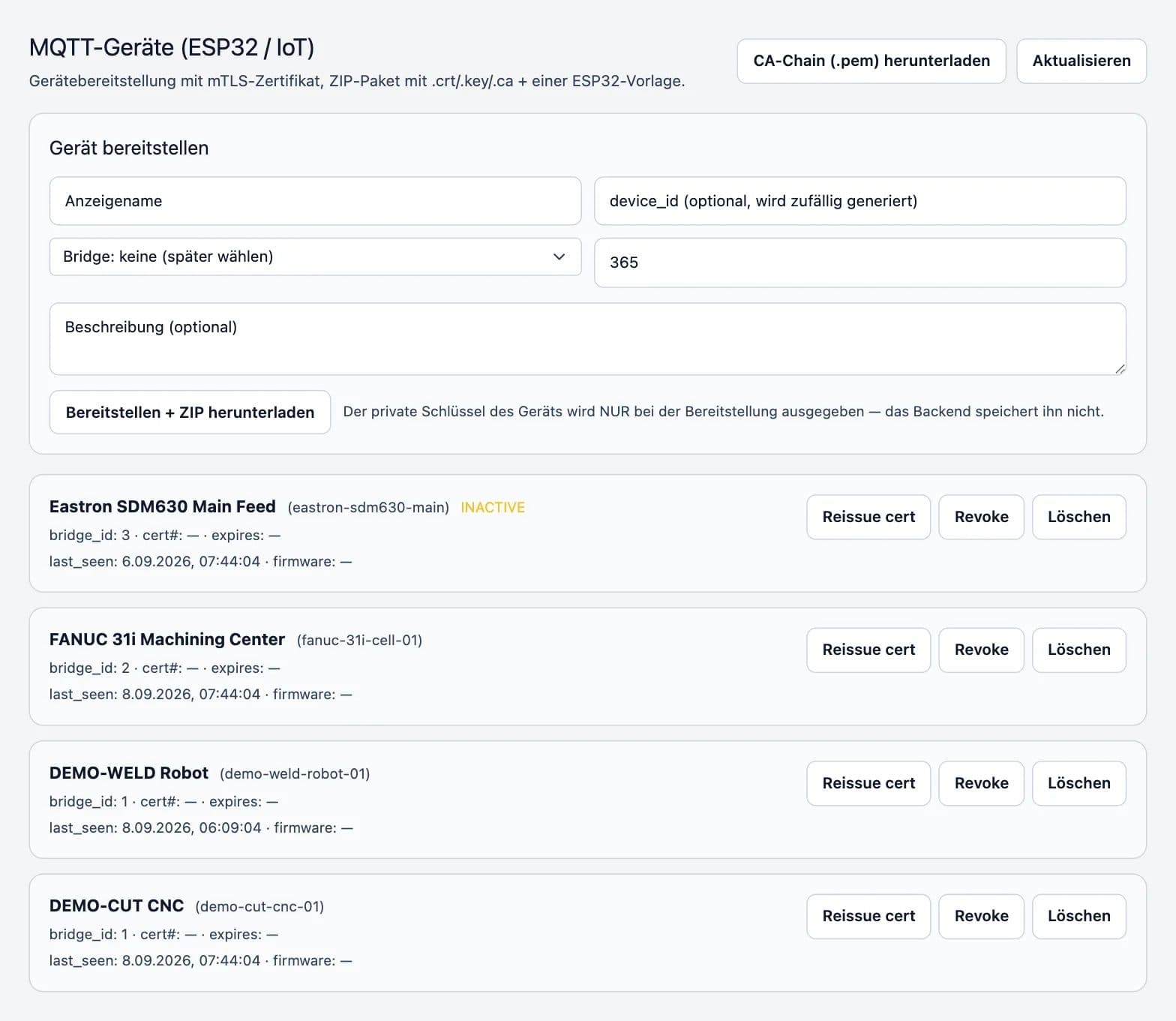Delete the FANUC 31i Machining Center device
Image resolution: width=1176 pixels, height=1021 pixels.
tap(1078, 650)
